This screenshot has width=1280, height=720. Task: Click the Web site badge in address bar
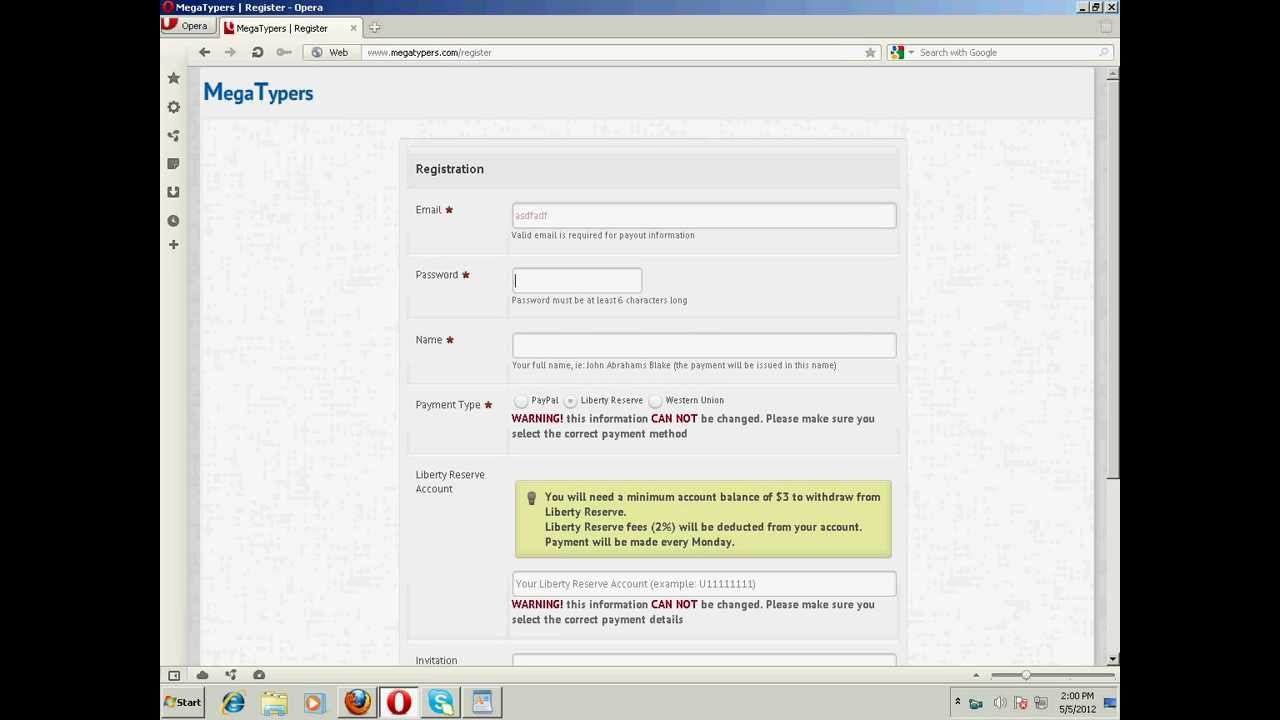(x=330, y=52)
